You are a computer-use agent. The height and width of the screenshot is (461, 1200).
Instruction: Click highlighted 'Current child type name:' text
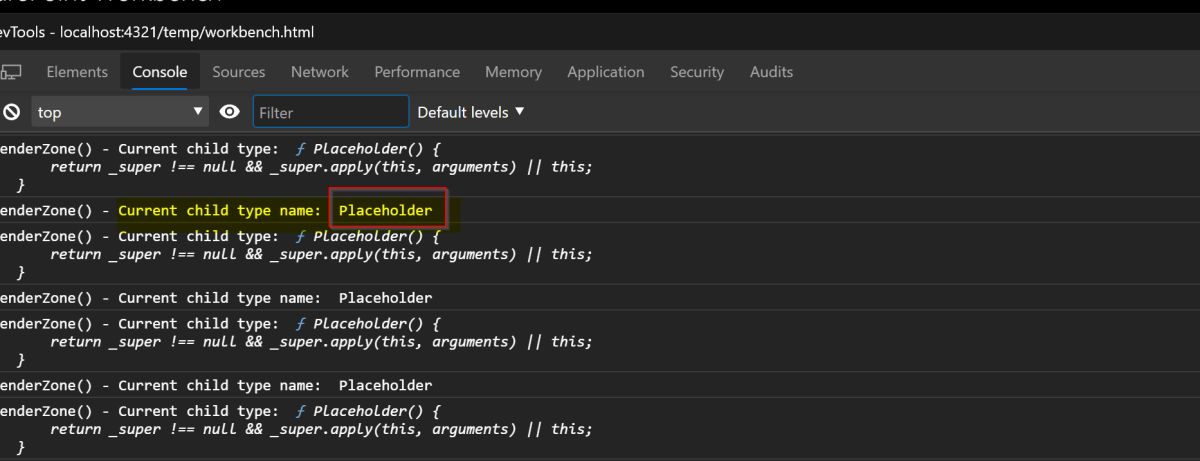tap(220, 211)
